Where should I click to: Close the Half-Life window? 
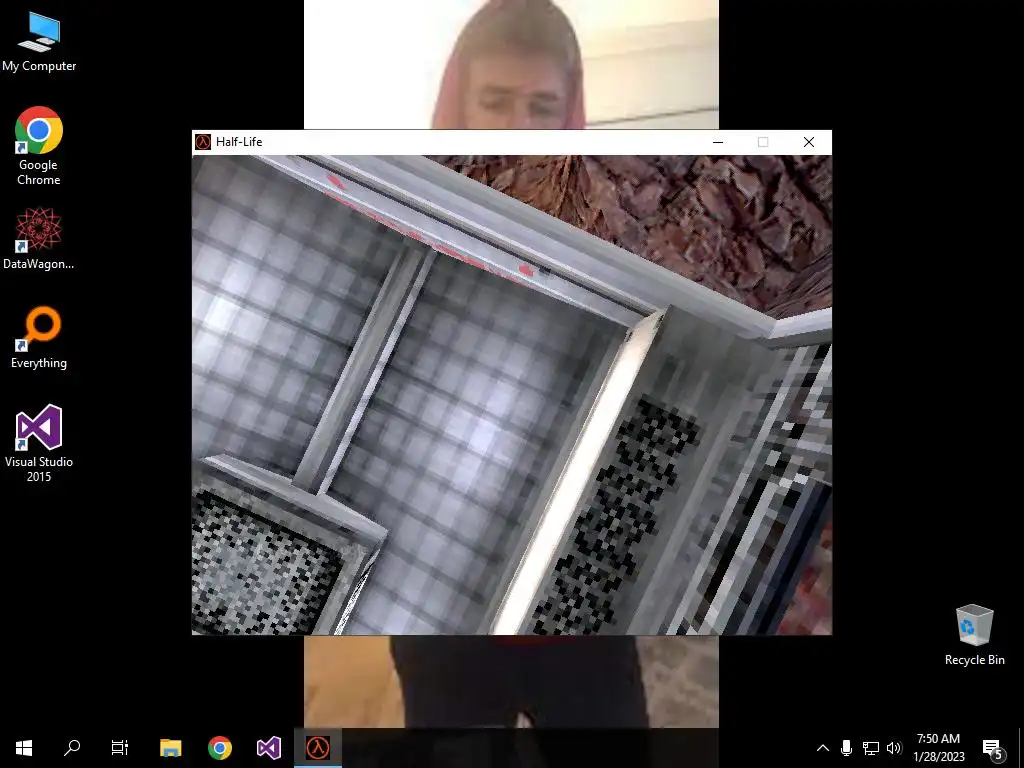tap(808, 142)
